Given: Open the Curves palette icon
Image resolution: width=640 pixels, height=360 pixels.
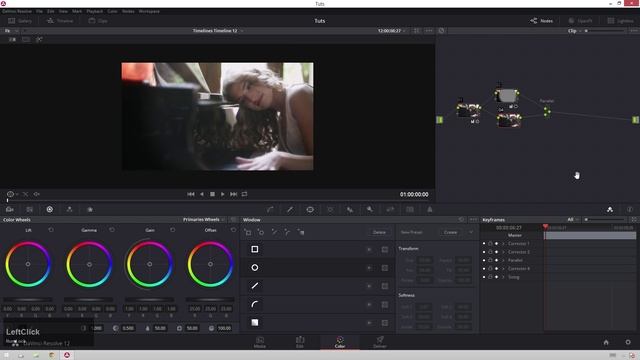Looking at the screenshot, I should pos(270,209).
